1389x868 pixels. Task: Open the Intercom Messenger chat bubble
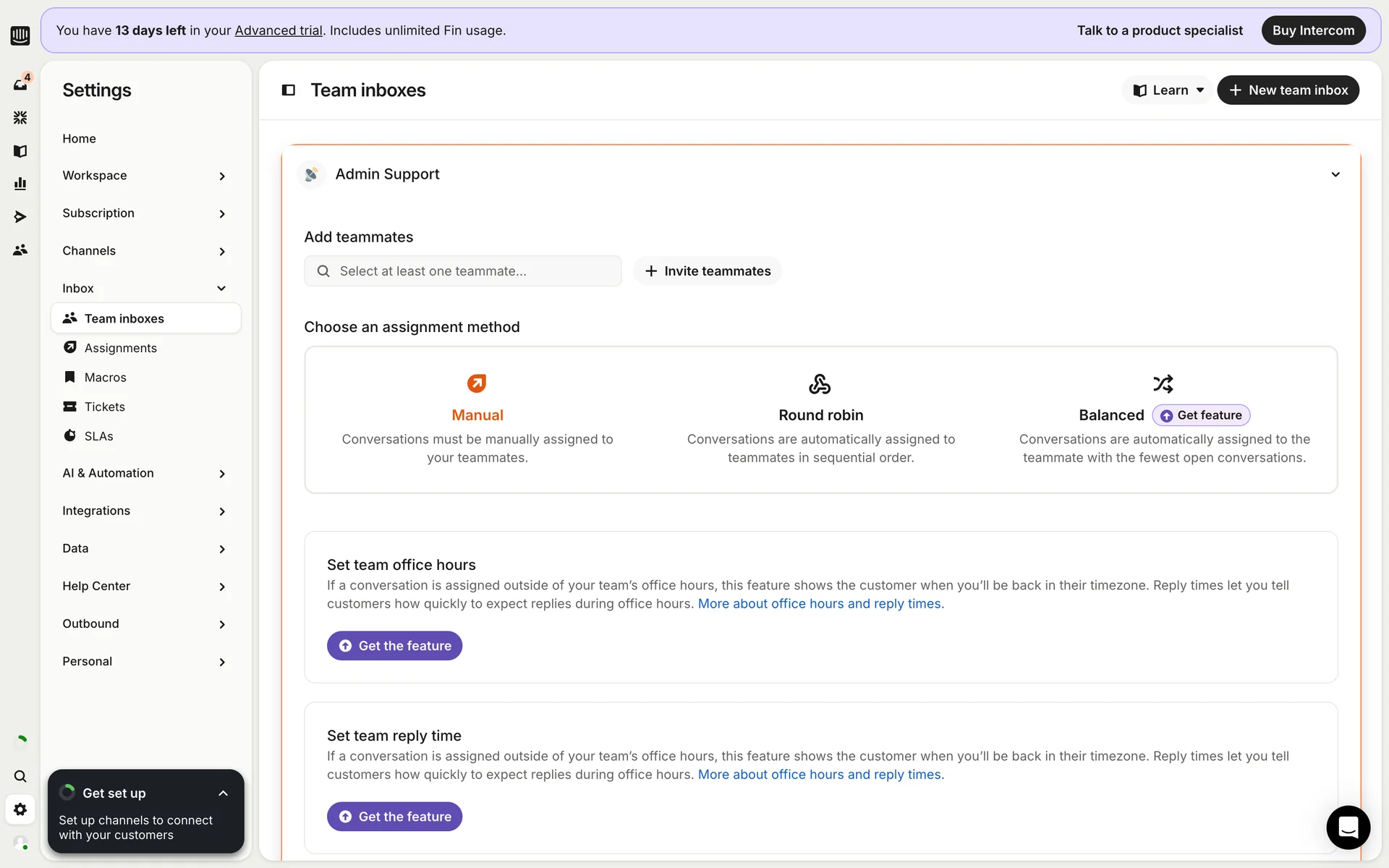[x=1348, y=827]
